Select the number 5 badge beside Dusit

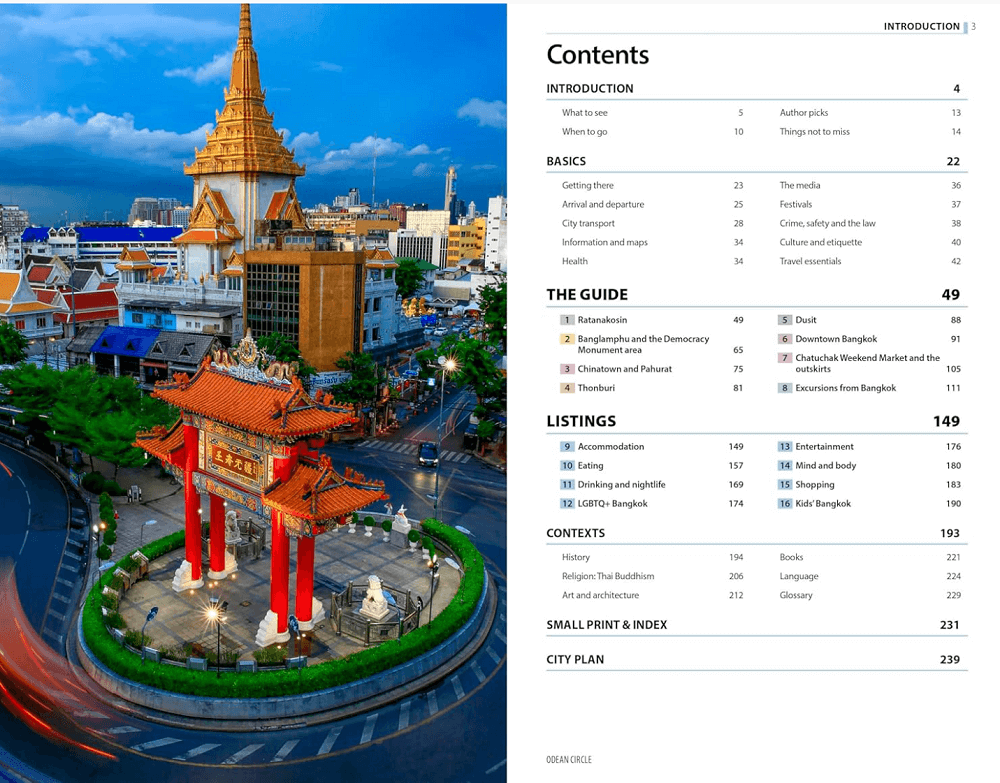(x=785, y=320)
